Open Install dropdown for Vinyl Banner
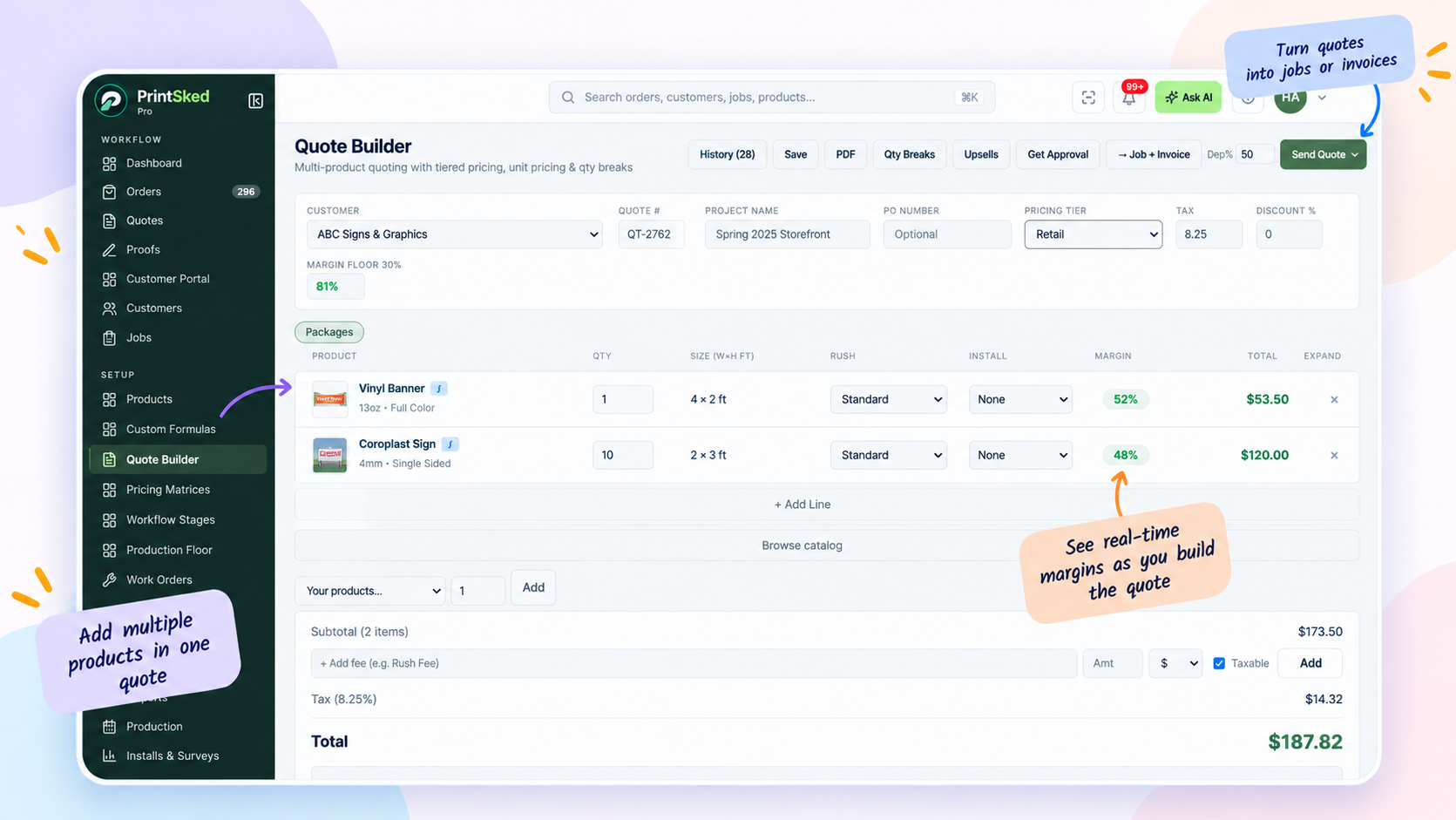The image size is (1456, 820). (1019, 400)
